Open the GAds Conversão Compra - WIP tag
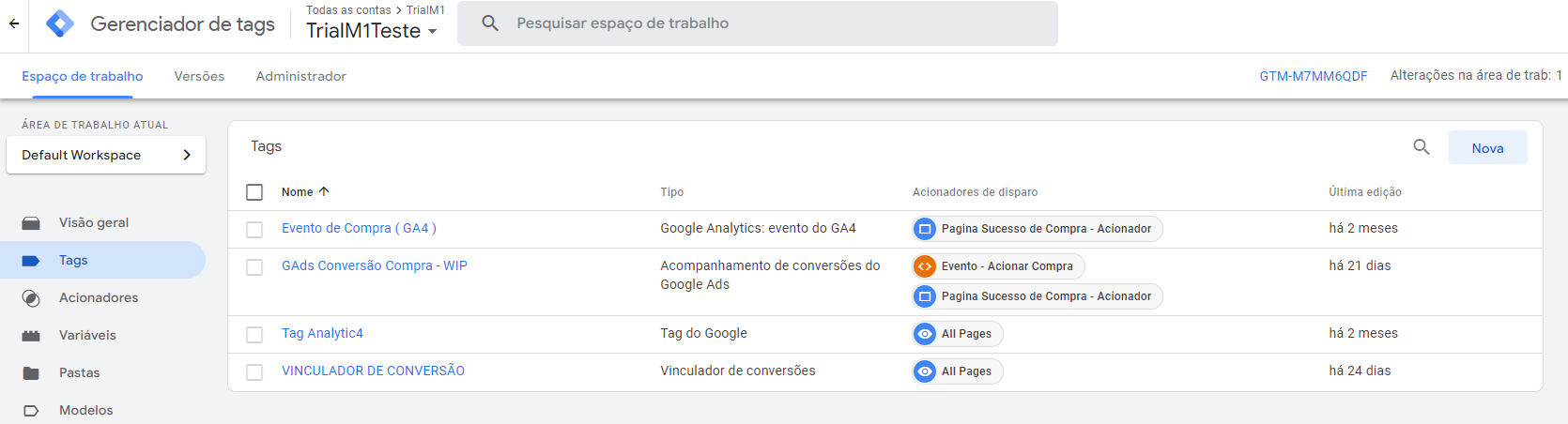This screenshot has height=424, width=1568. click(x=375, y=265)
